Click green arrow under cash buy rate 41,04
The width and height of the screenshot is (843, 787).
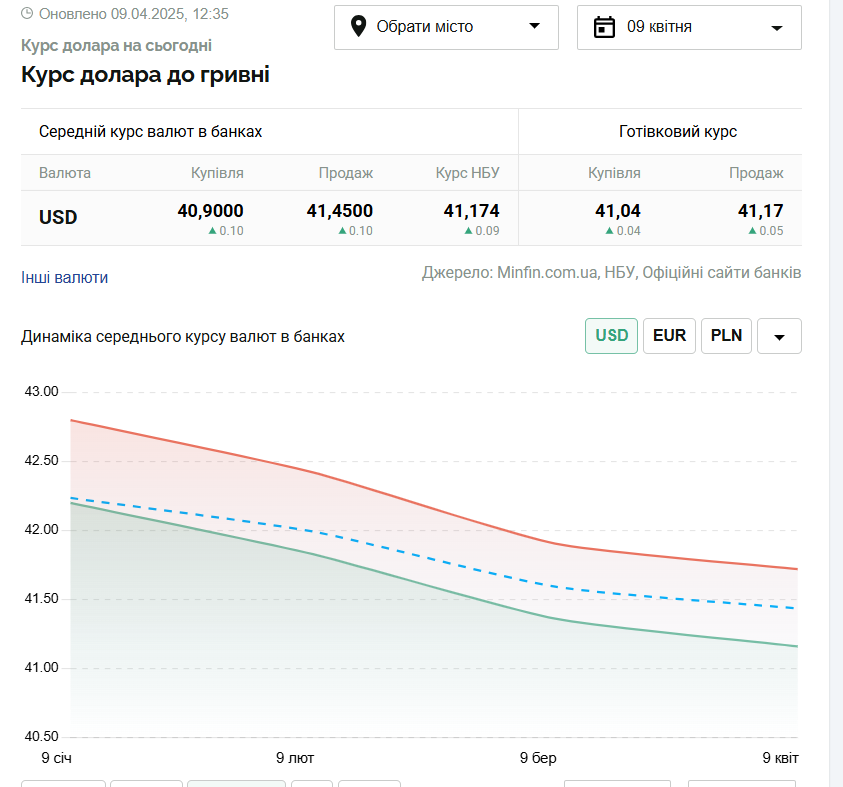609,231
